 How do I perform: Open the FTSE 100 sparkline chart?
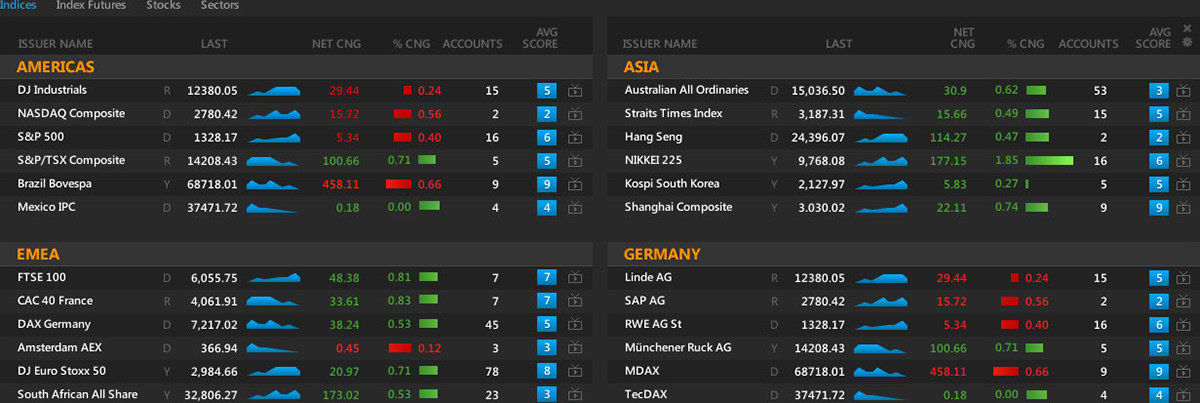point(274,277)
